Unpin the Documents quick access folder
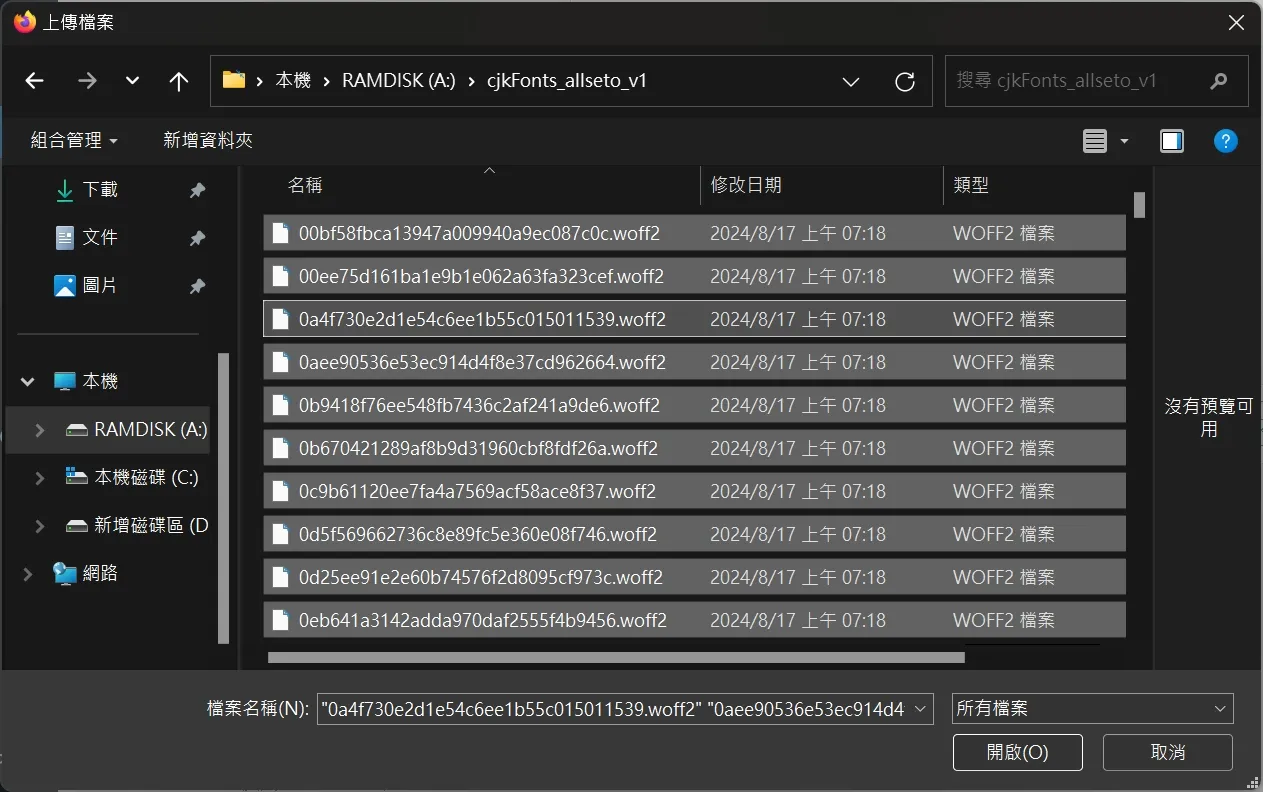The width and height of the screenshot is (1263, 792). point(197,238)
